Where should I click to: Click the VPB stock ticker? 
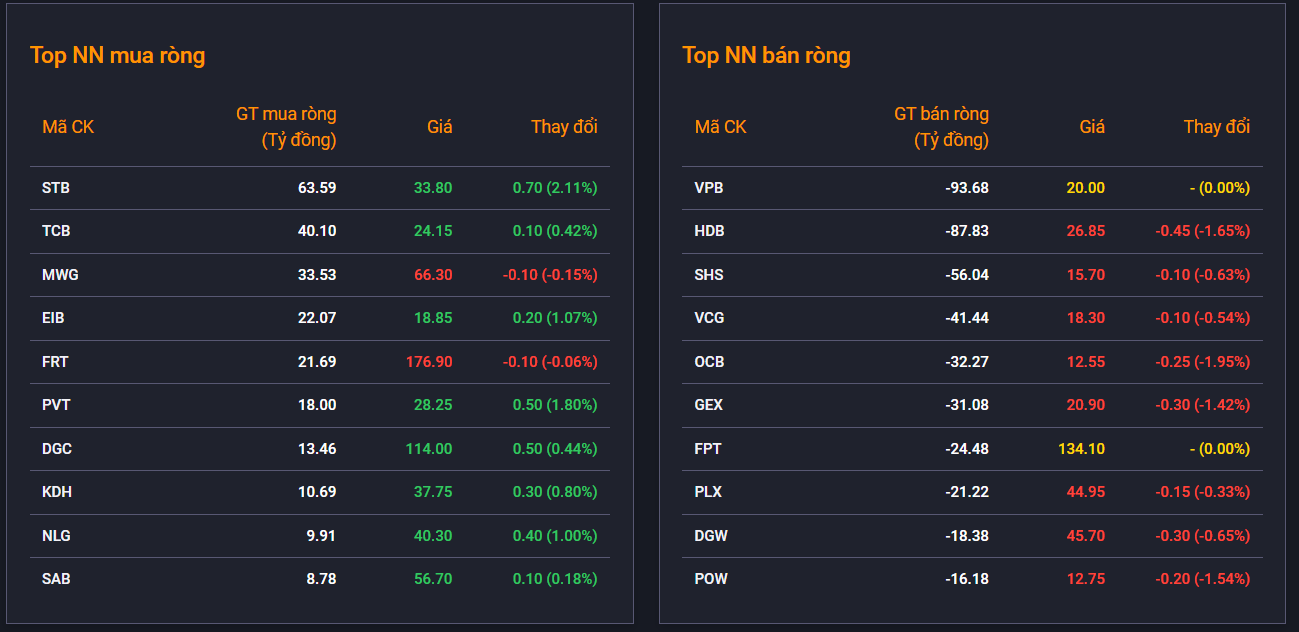pos(709,188)
